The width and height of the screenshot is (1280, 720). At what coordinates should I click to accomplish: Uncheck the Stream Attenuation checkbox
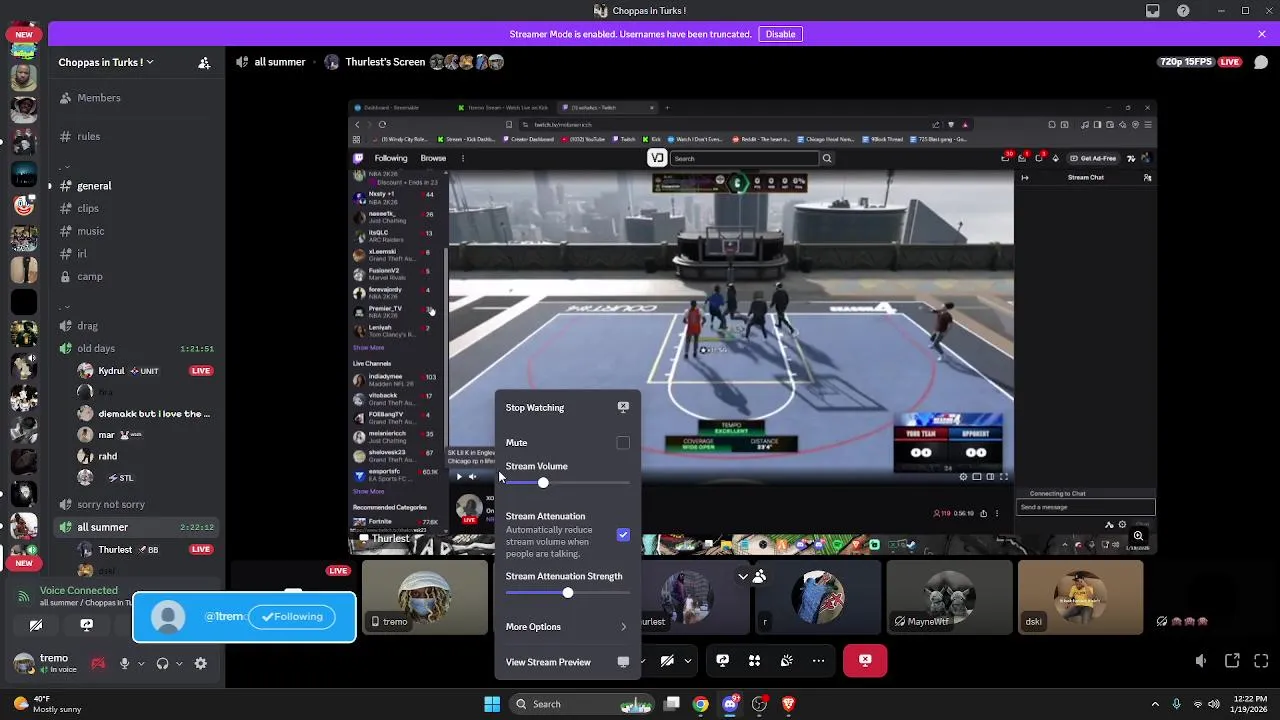(623, 535)
